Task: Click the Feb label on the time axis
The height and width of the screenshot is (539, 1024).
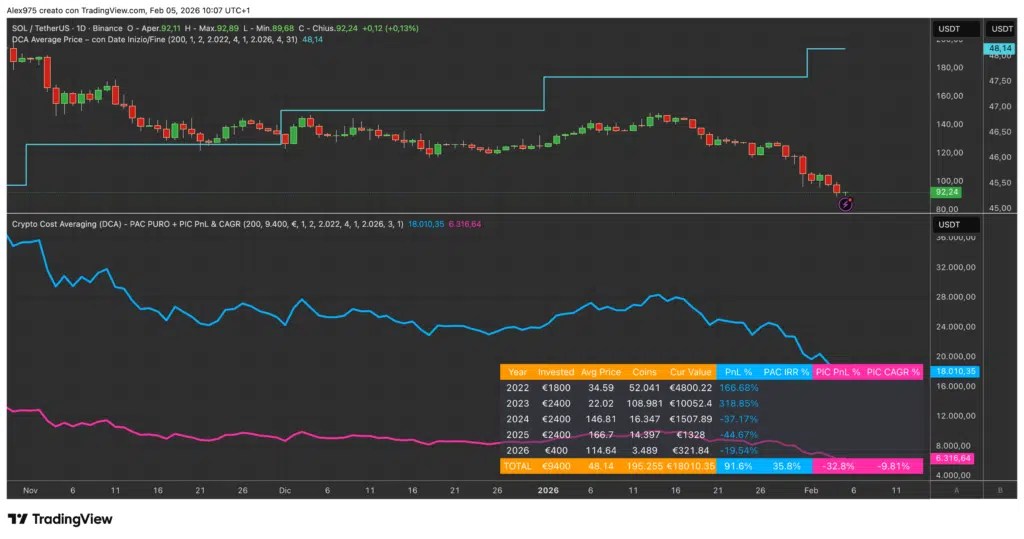Action: tap(810, 490)
